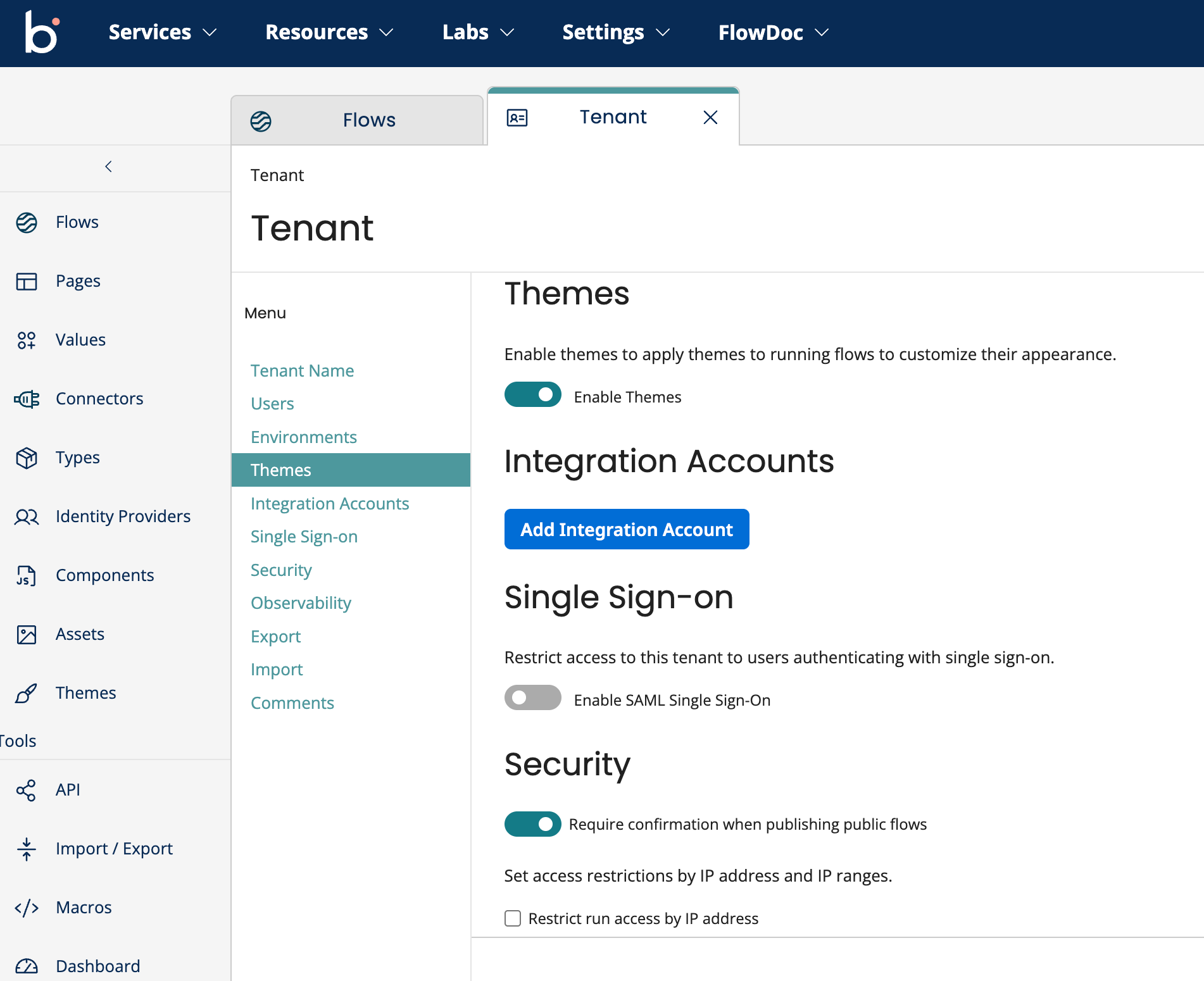Disable the Enable Themes toggle
1204x981 pixels.
click(532, 395)
